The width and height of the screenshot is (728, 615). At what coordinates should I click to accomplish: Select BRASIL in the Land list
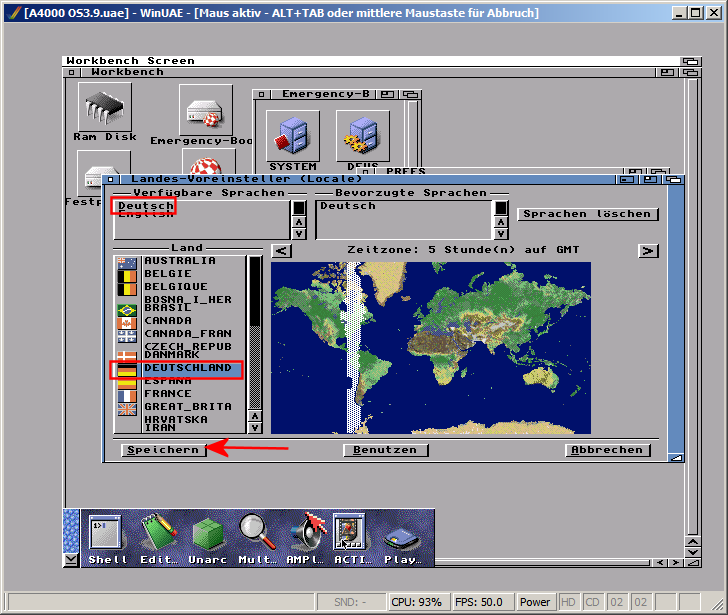click(180, 309)
